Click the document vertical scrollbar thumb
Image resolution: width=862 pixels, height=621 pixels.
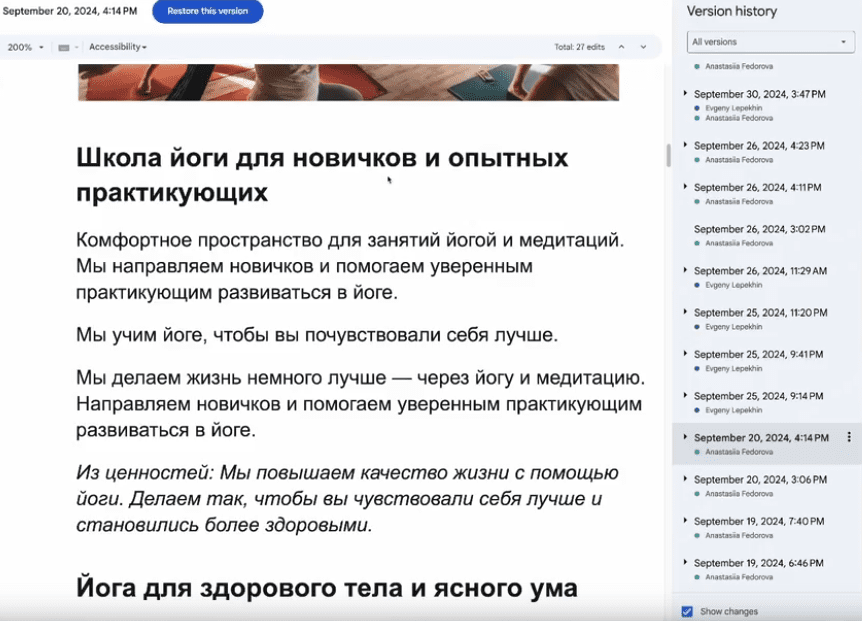click(667, 155)
